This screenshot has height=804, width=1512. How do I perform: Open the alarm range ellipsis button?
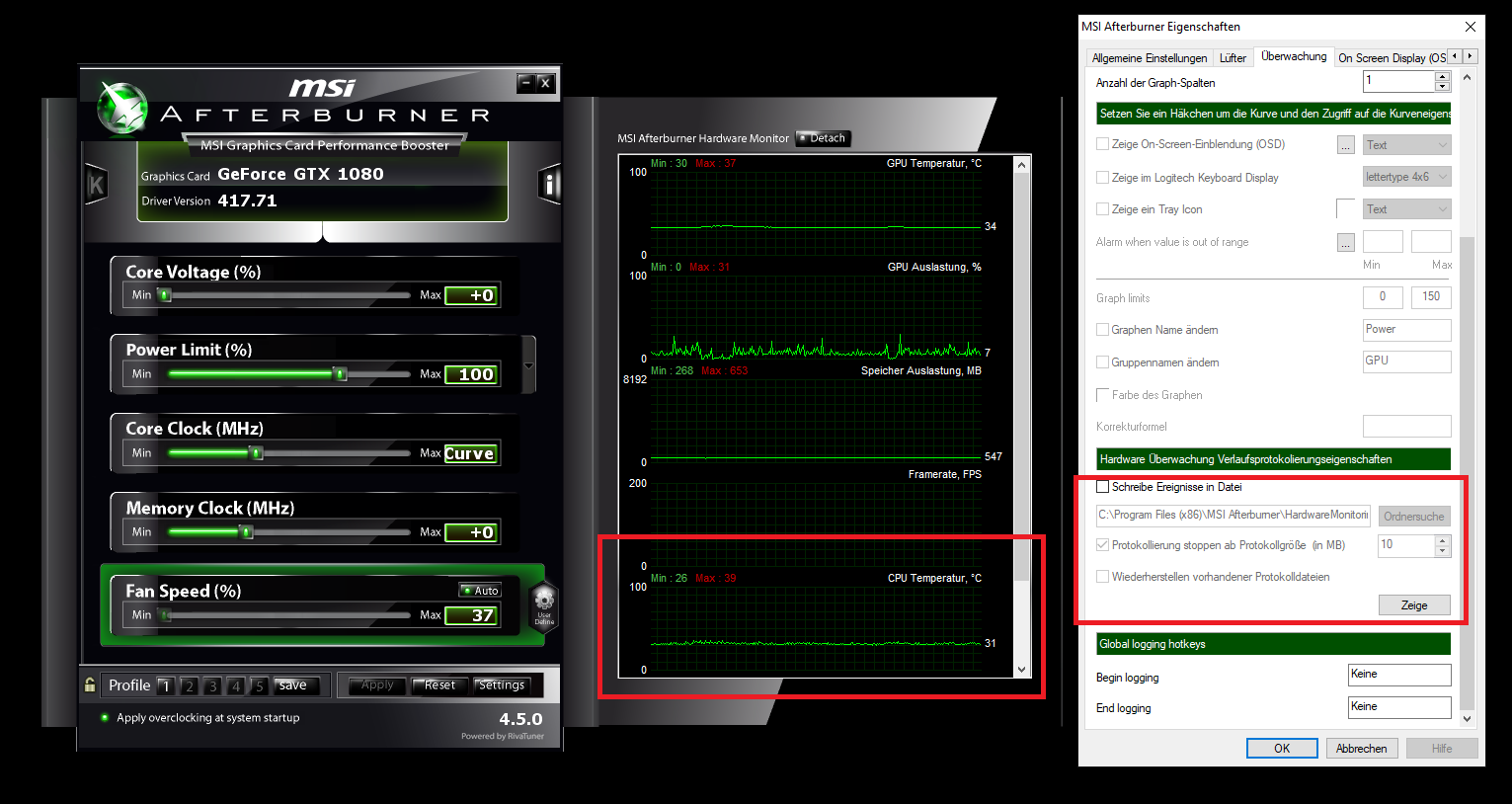1345,242
